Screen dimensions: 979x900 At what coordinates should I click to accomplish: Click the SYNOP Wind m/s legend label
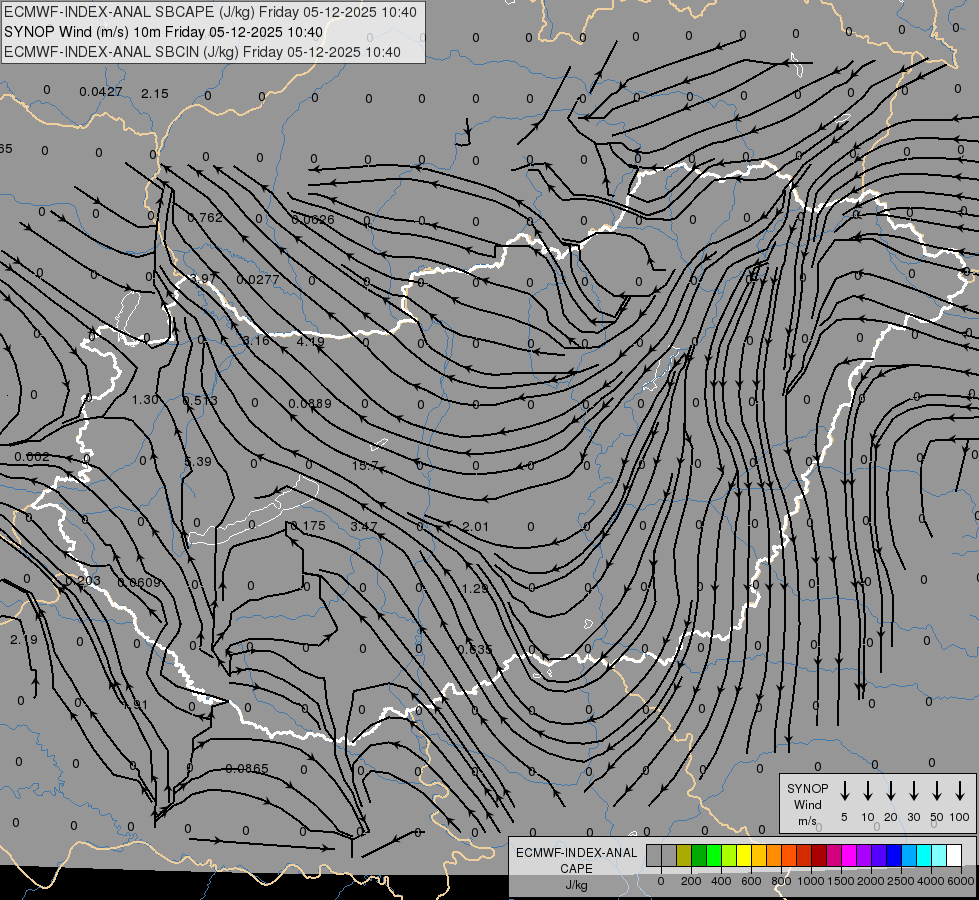point(807,804)
